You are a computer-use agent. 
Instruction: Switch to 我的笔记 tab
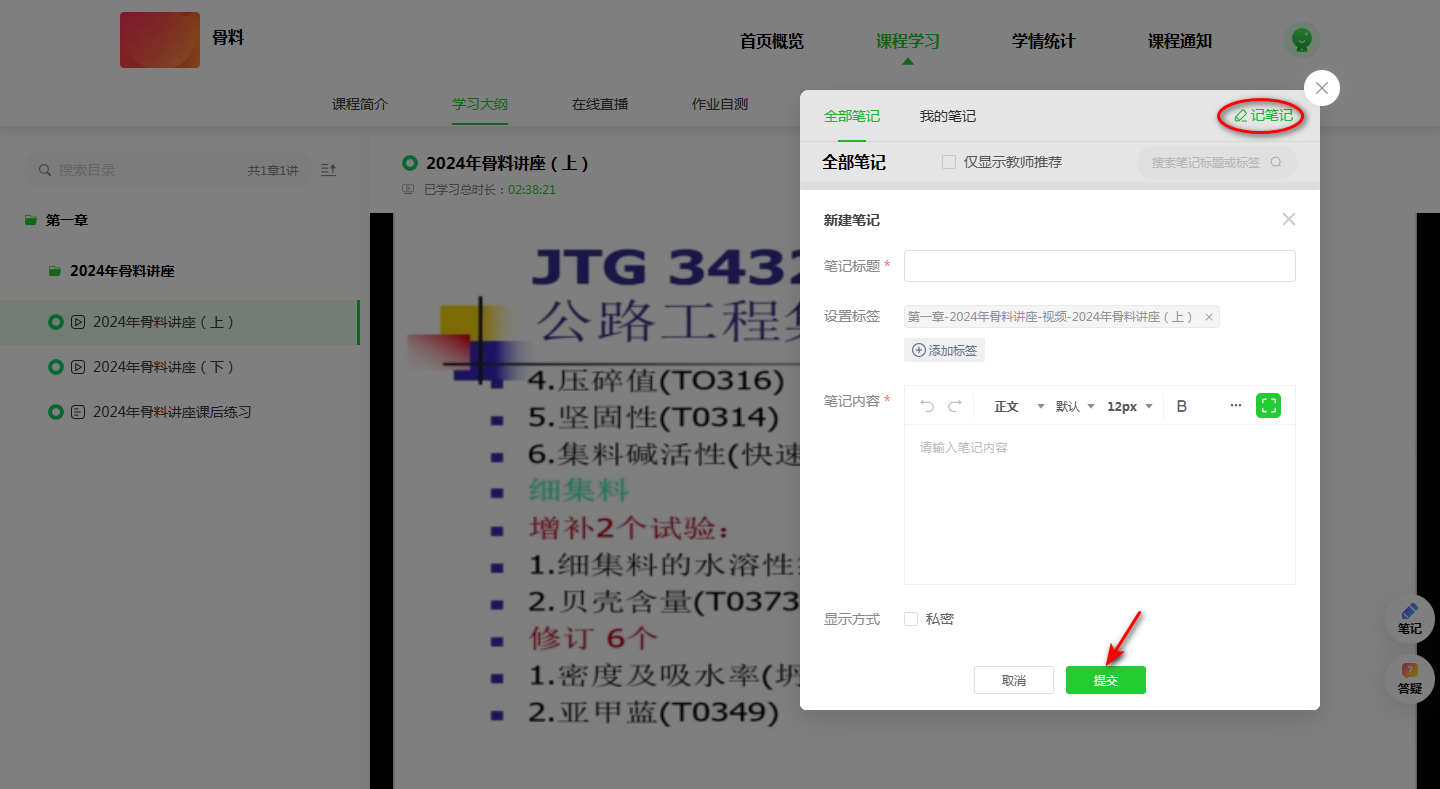click(x=947, y=116)
